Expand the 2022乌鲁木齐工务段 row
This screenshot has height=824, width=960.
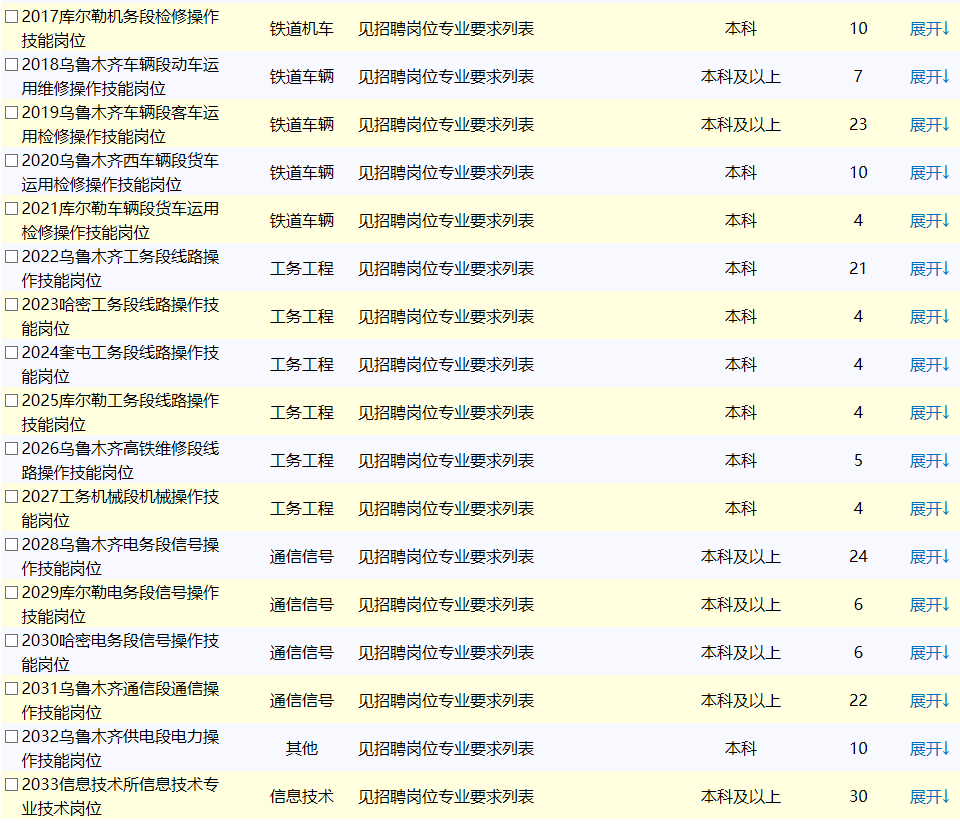[929, 269]
